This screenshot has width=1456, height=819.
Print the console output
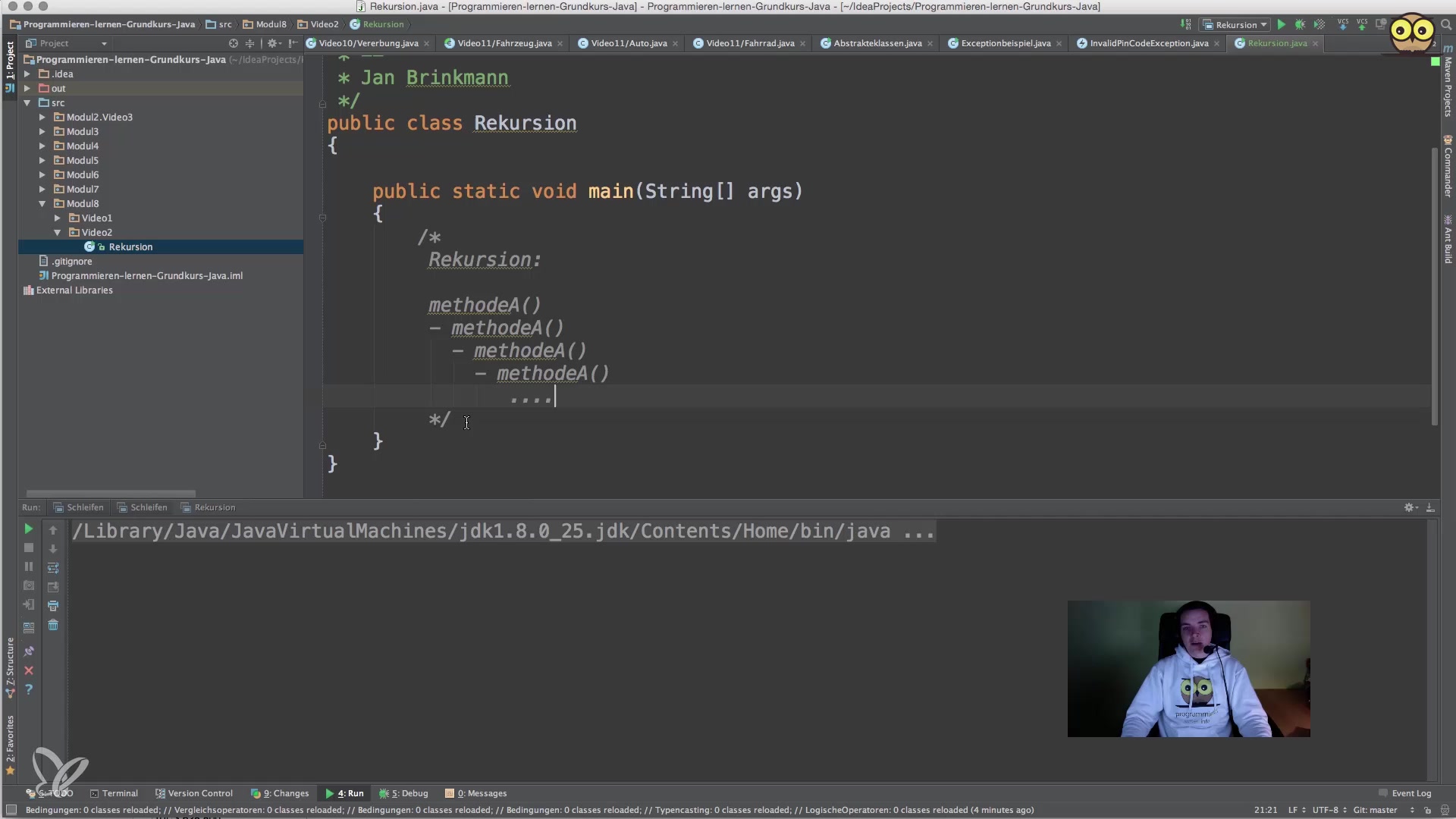[53, 606]
